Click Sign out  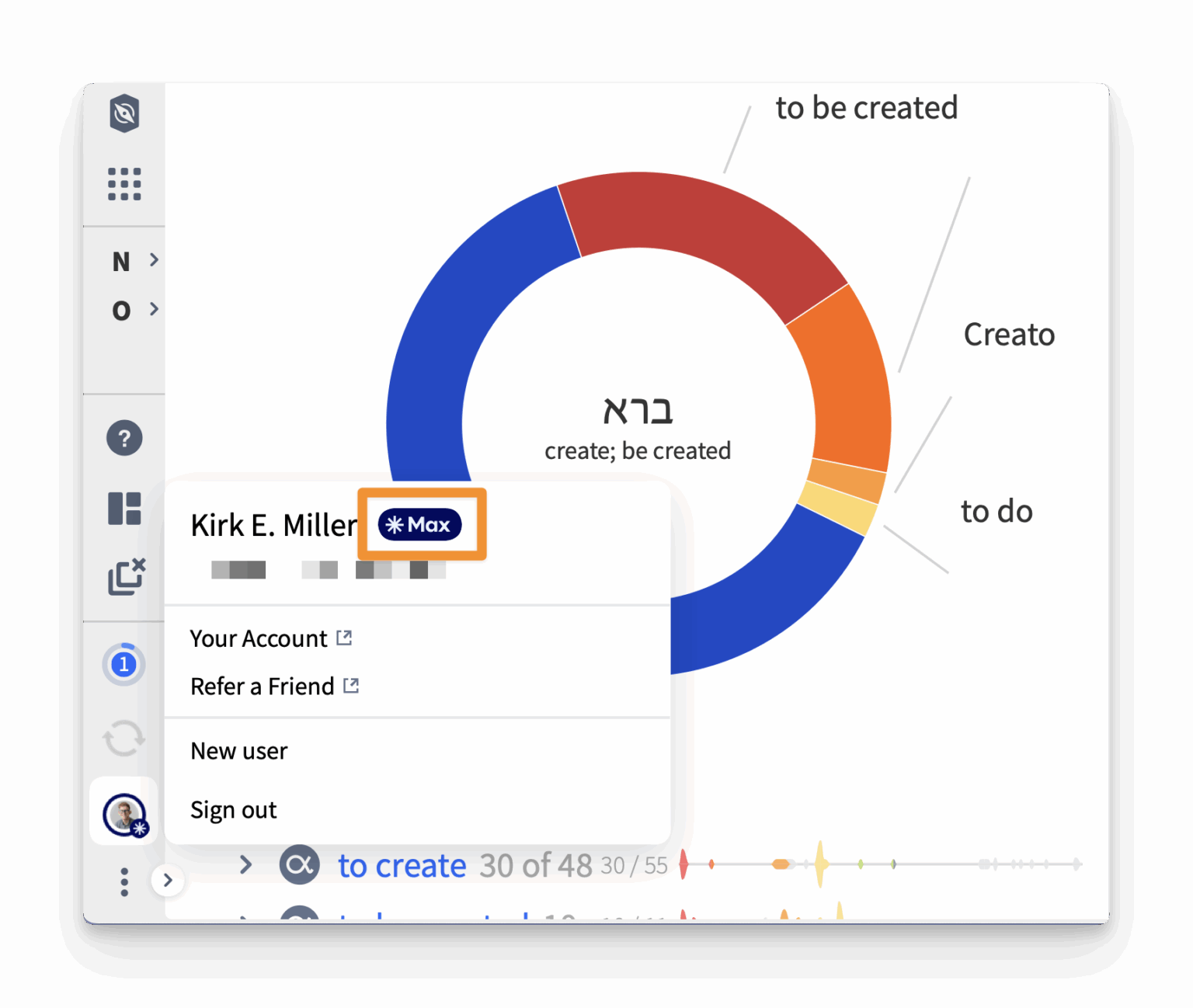click(234, 810)
